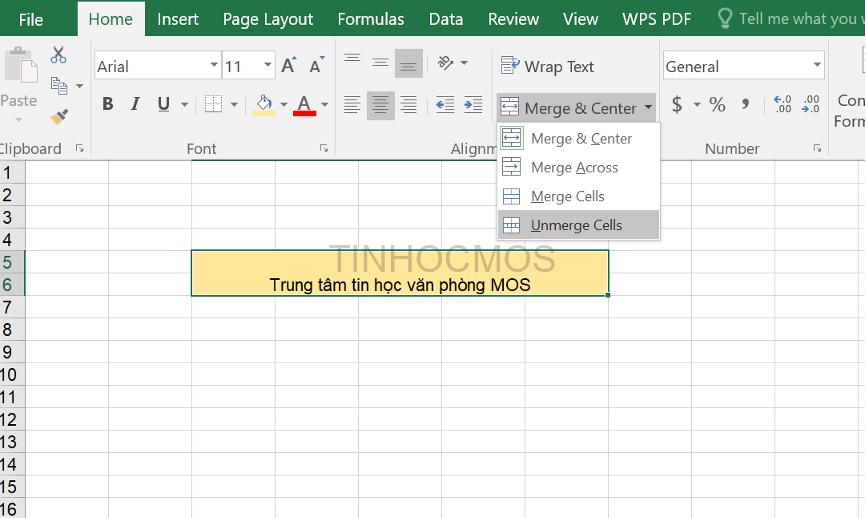Open Font settings dialog launcher
866x518 pixels.
click(324, 148)
